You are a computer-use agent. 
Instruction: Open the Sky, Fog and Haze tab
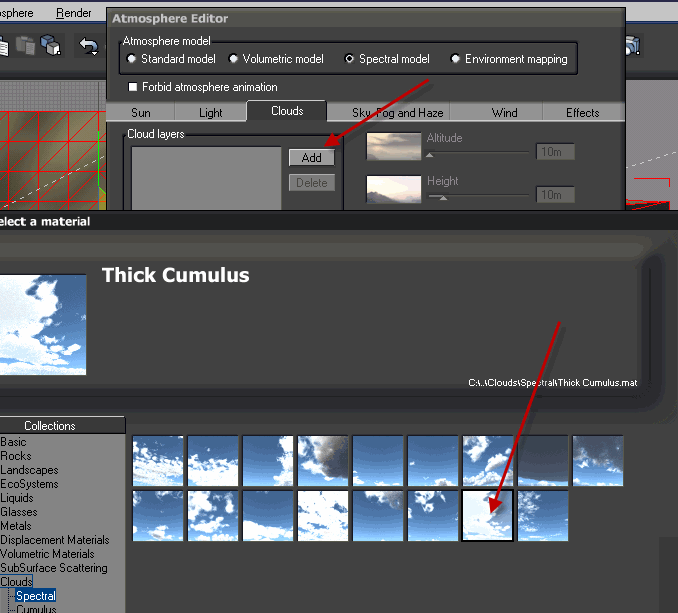point(397,113)
